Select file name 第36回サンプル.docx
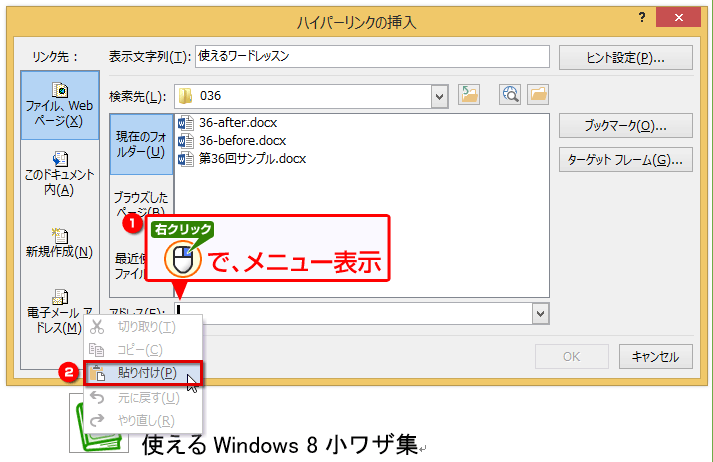 click(x=252, y=159)
